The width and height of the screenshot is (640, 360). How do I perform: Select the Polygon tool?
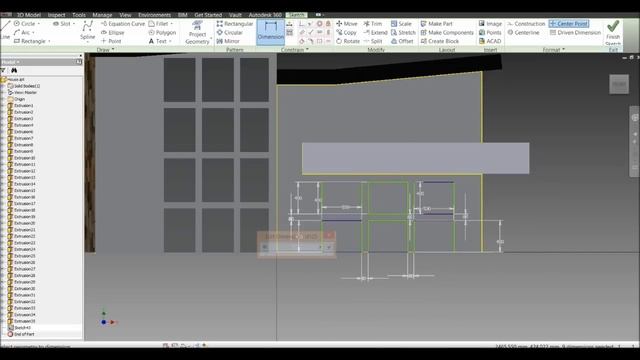(162, 32)
